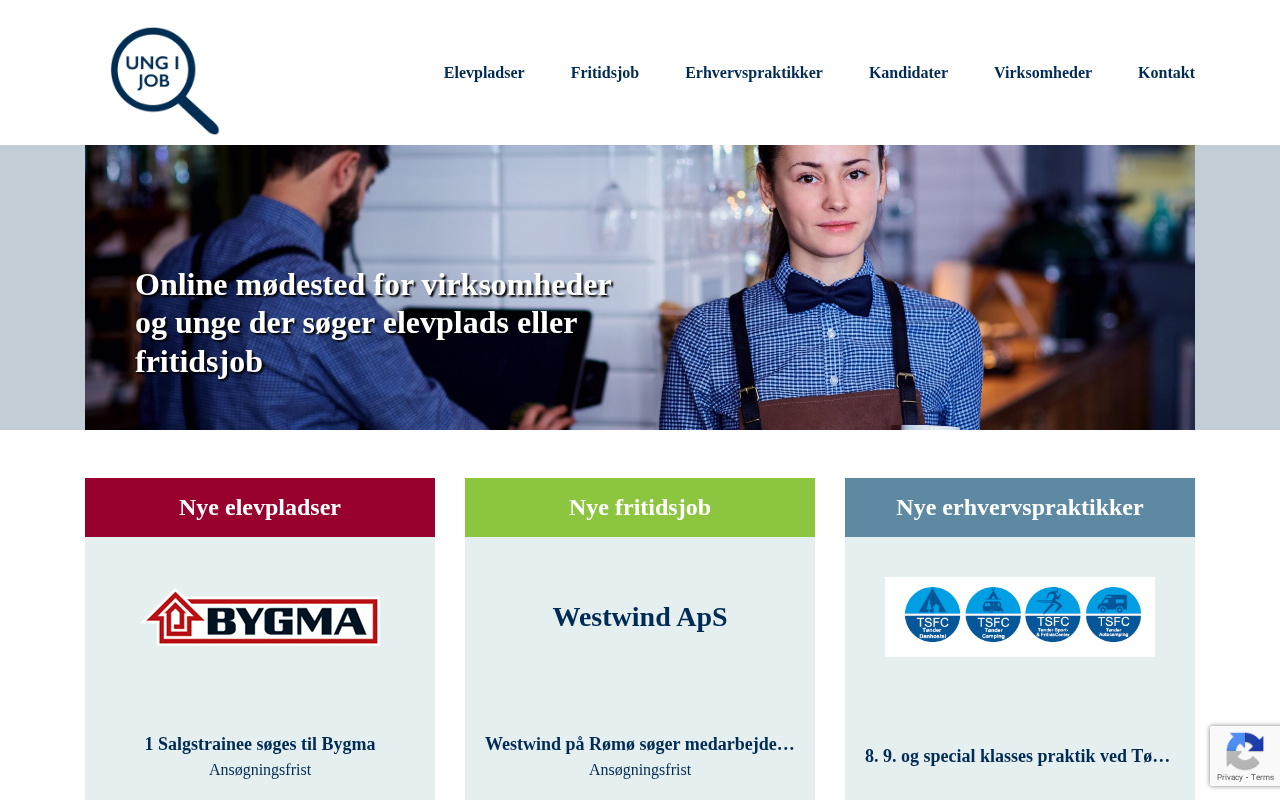
Task: Open the Nye fritidsjob green header
Action: coord(640,507)
